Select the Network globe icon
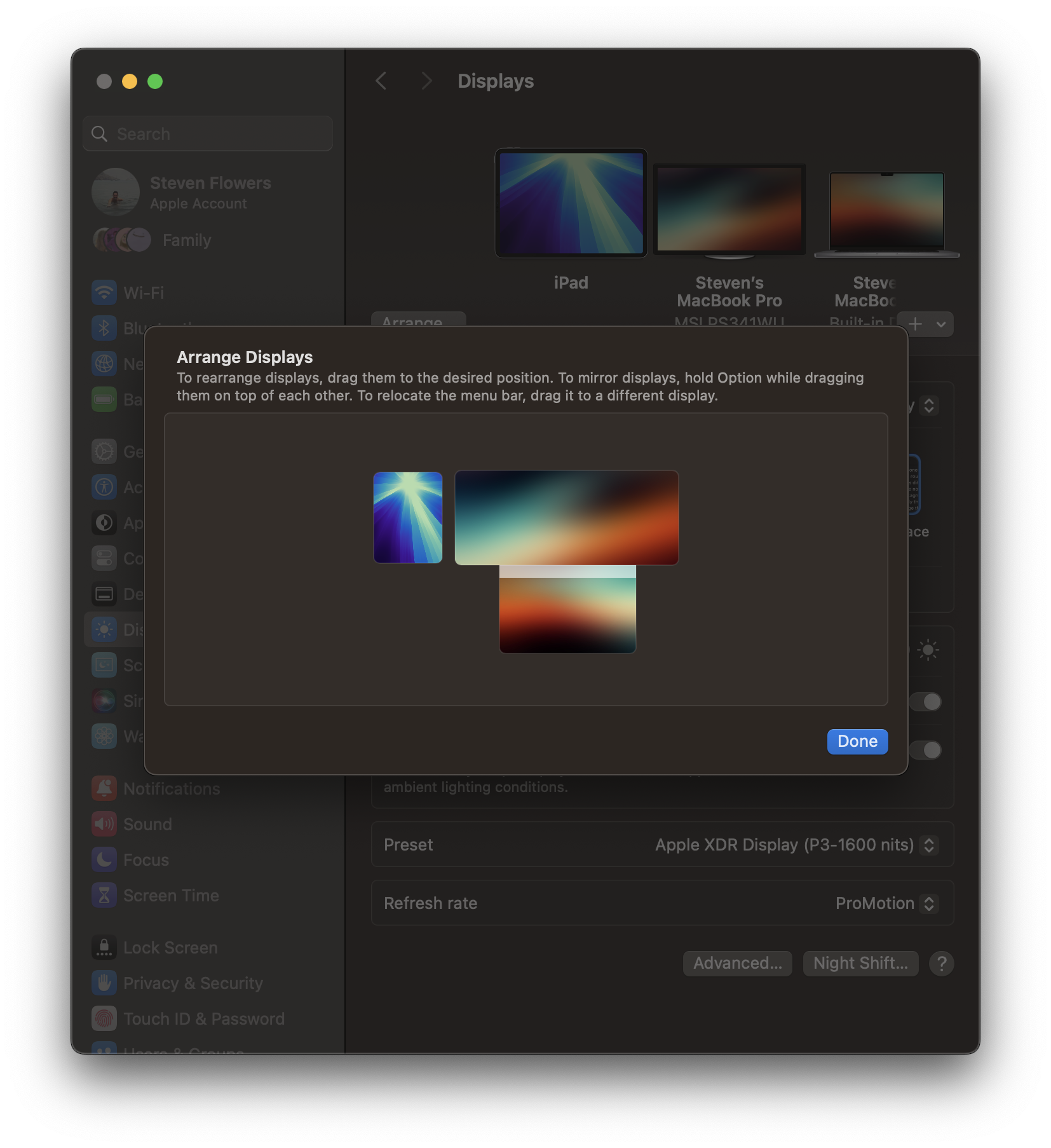 (x=104, y=364)
